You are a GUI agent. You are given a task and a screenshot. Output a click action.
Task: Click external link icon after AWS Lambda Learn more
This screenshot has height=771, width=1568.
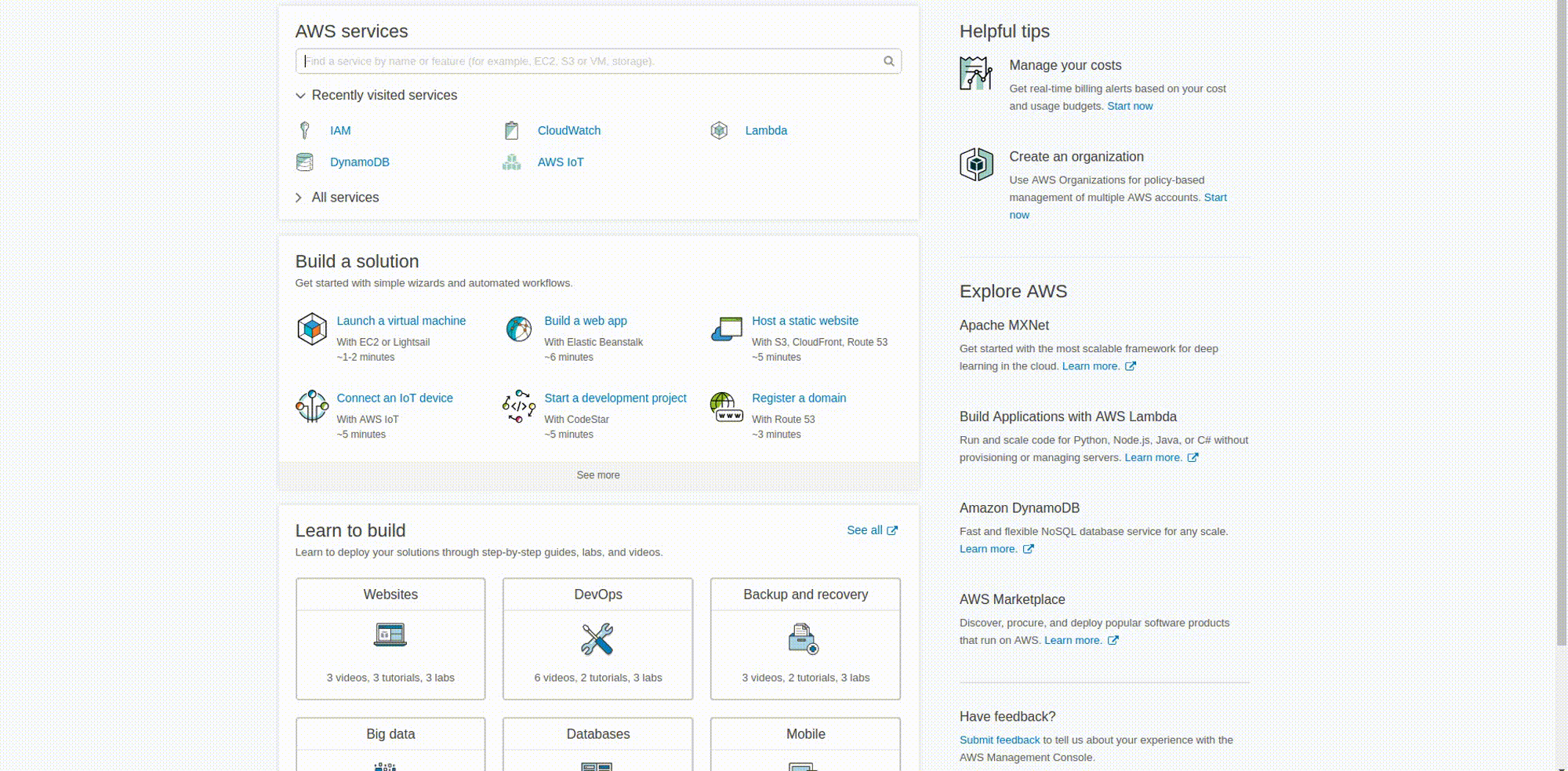pyautogui.click(x=1192, y=458)
